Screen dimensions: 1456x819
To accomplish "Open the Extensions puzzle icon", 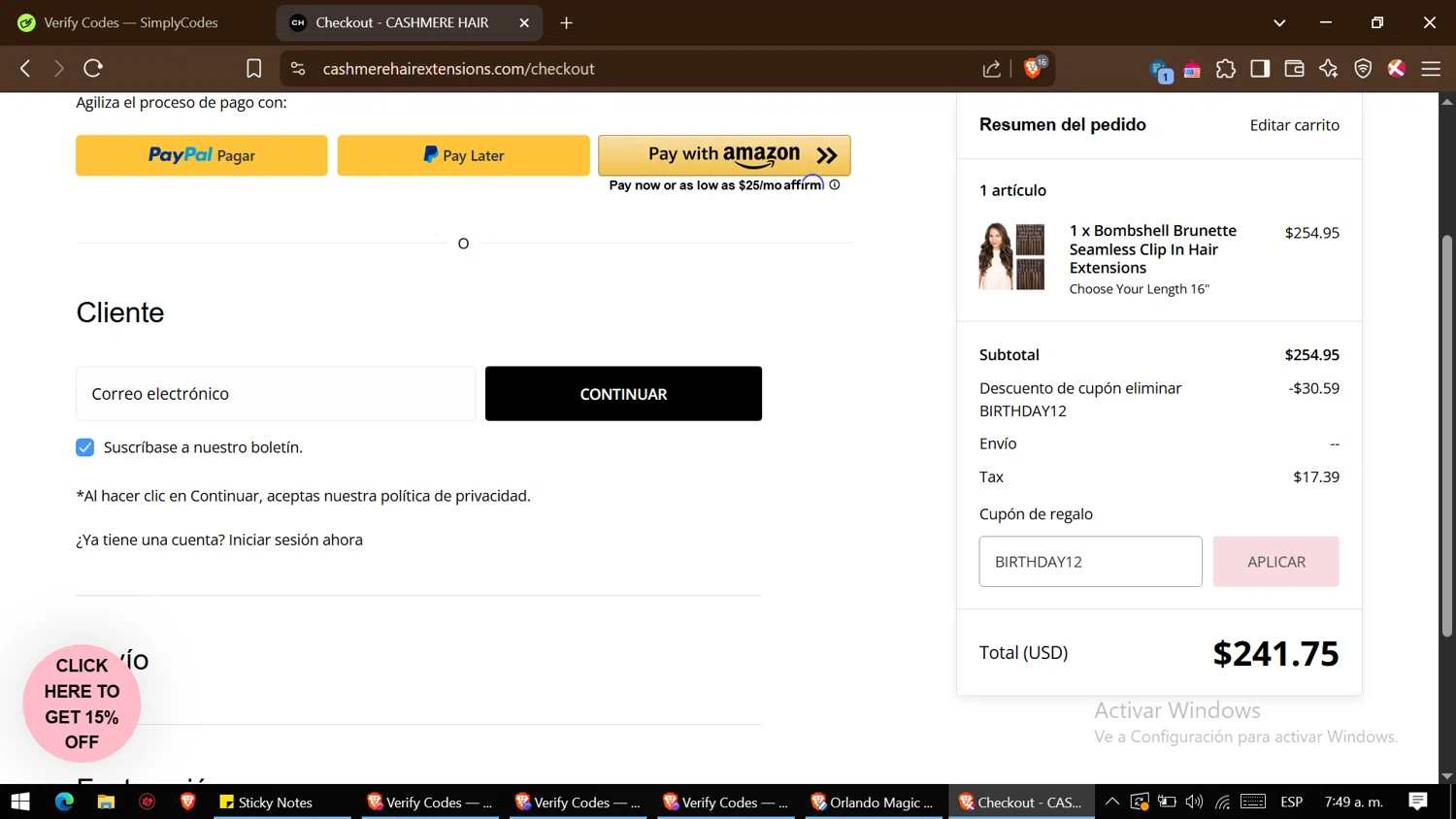I will (1226, 69).
